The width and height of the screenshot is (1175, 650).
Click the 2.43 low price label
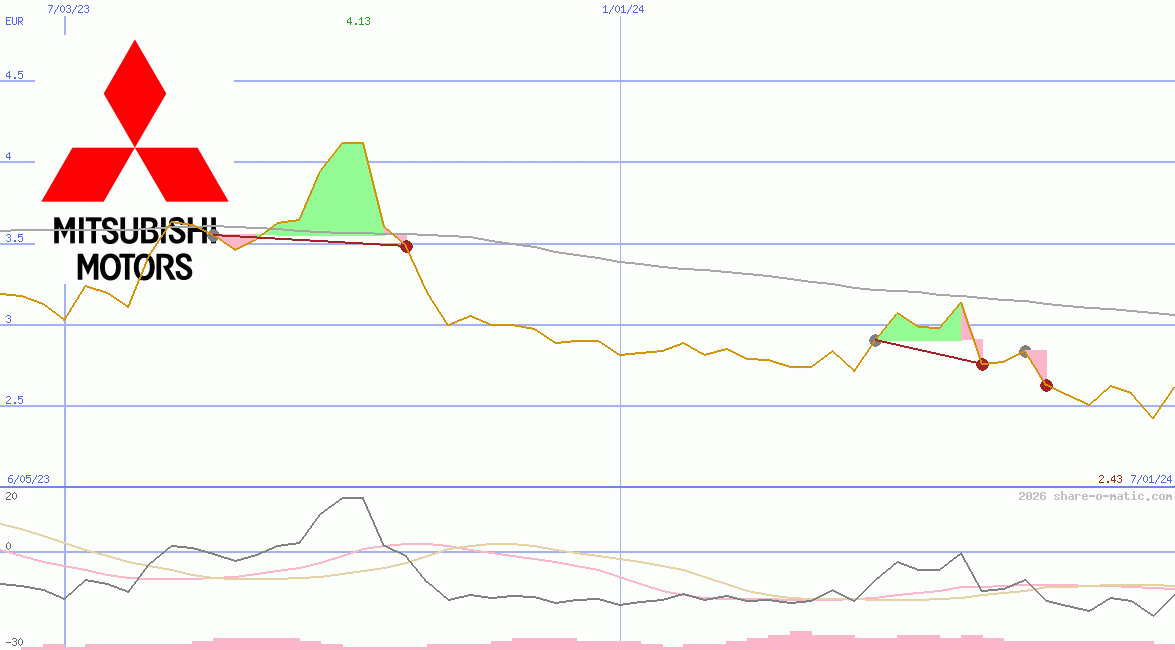click(1111, 479)
